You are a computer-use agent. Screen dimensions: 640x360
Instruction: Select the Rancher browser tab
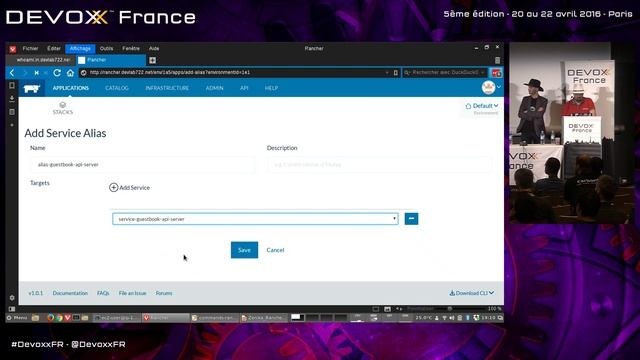pyautogui.click(x=111, y=60)
